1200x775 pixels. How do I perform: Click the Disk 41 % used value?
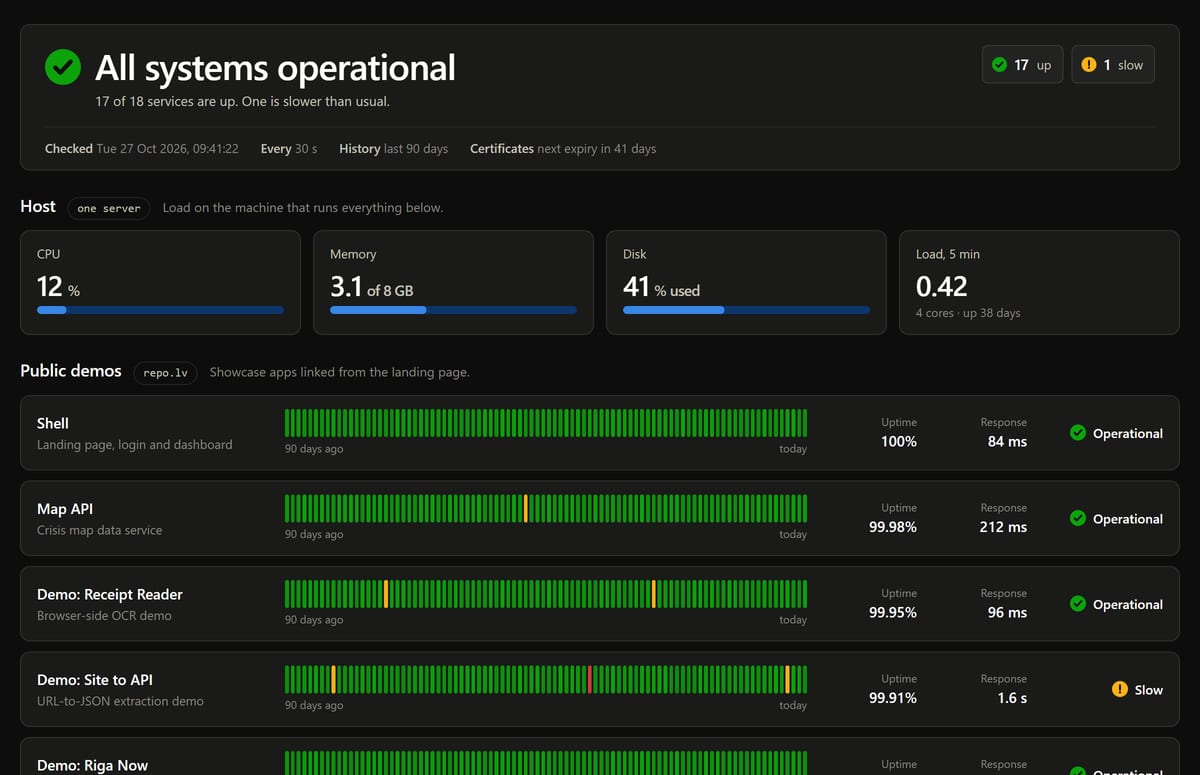click(661, 287)
